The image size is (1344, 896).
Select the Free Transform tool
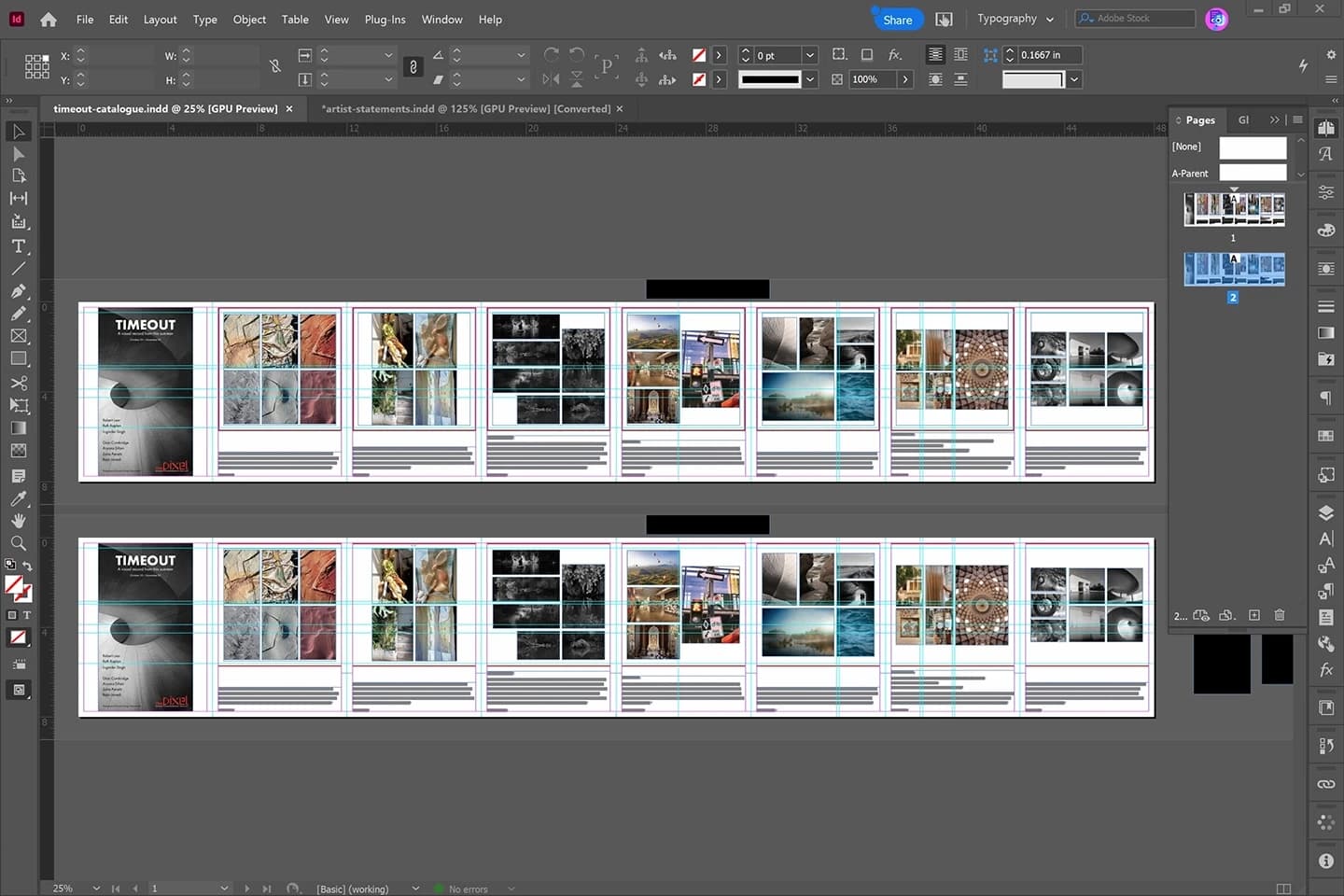pos(19,405)
